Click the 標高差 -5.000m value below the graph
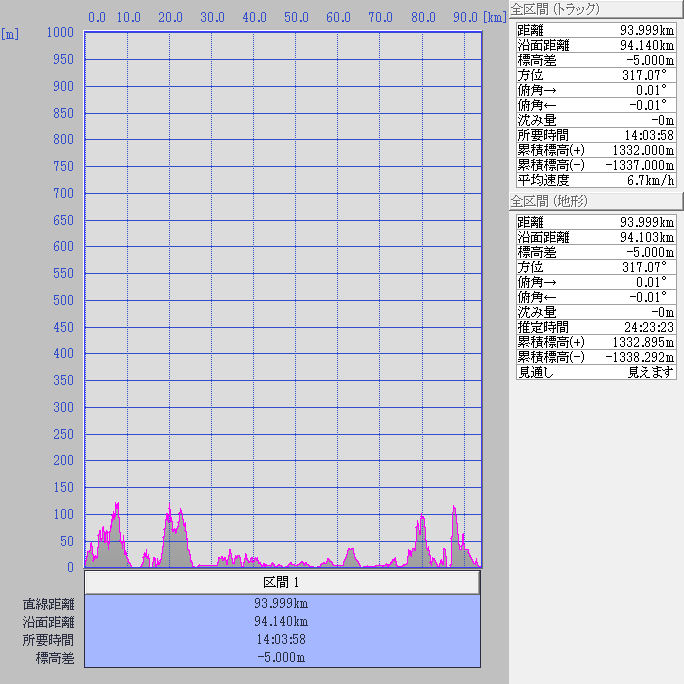 (x=282, y=658)
